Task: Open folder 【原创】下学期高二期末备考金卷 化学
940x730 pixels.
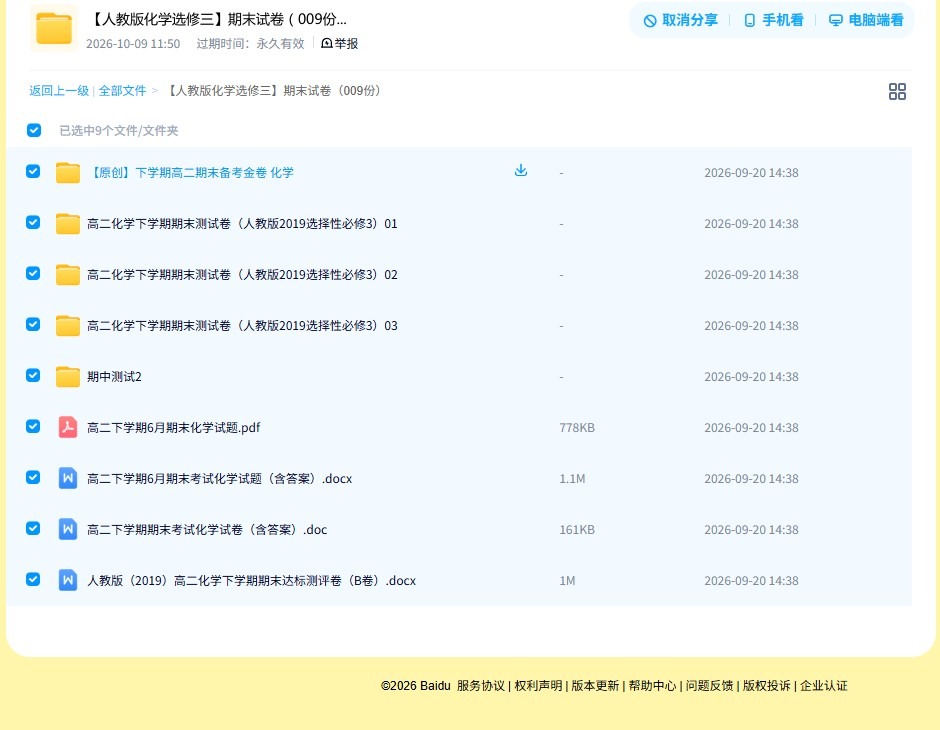Action: coord(191,173)
